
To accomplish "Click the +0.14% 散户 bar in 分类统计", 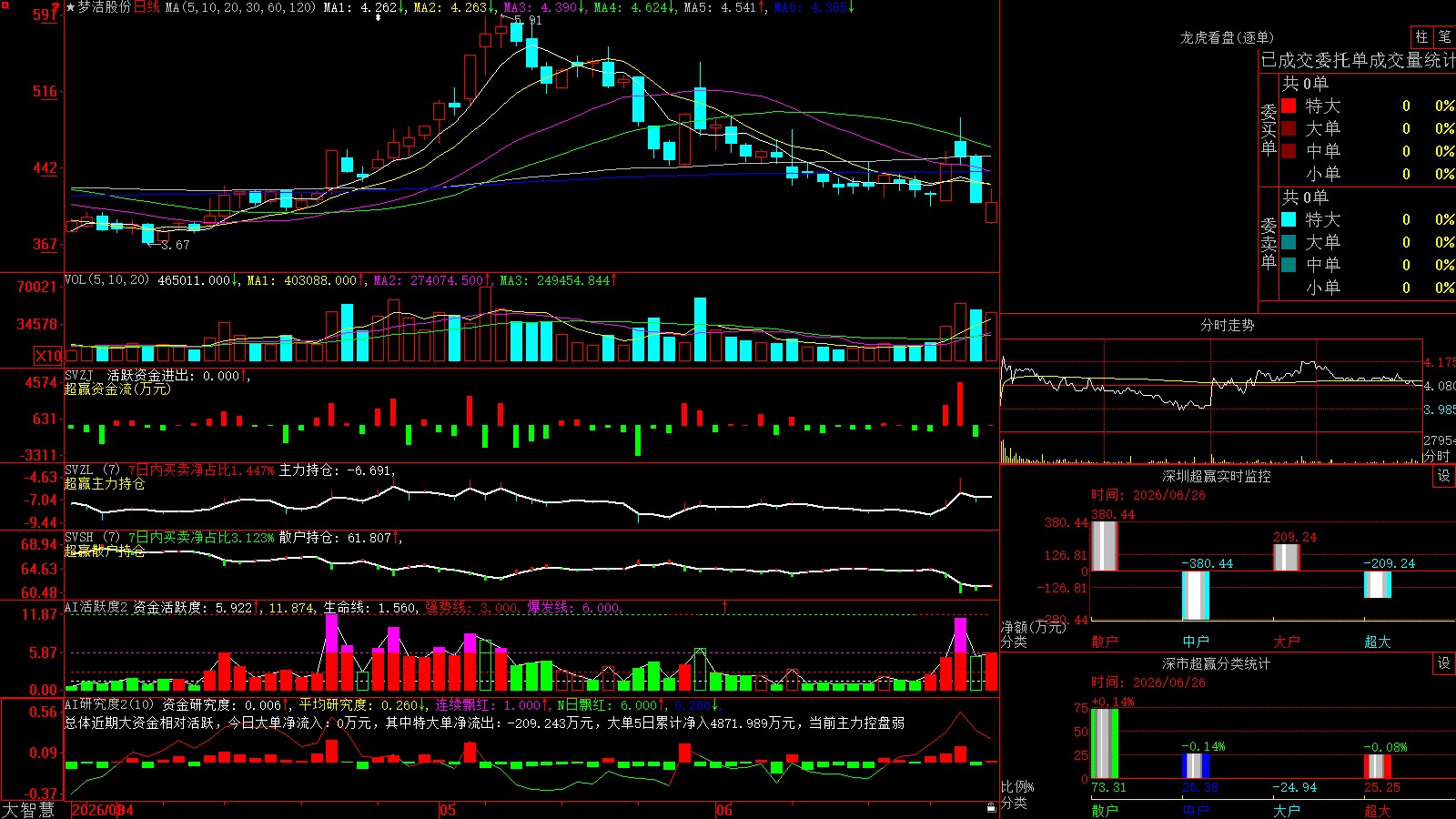I will click(1105, 743).
